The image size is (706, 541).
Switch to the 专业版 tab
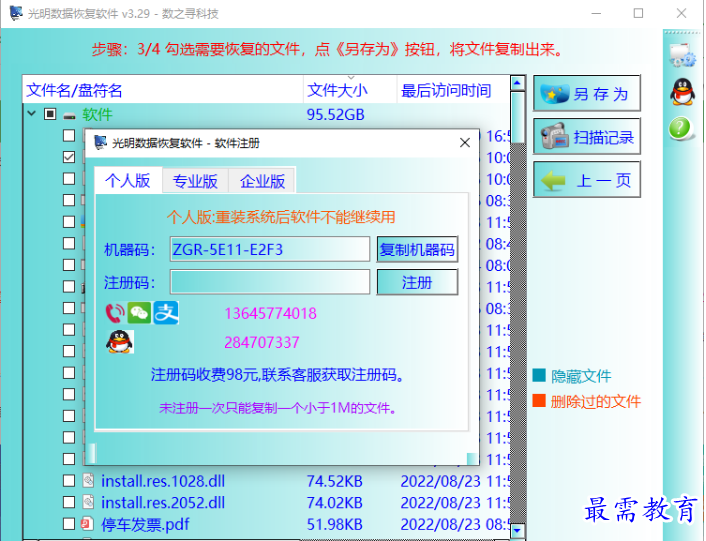click(x=195, y=181)
